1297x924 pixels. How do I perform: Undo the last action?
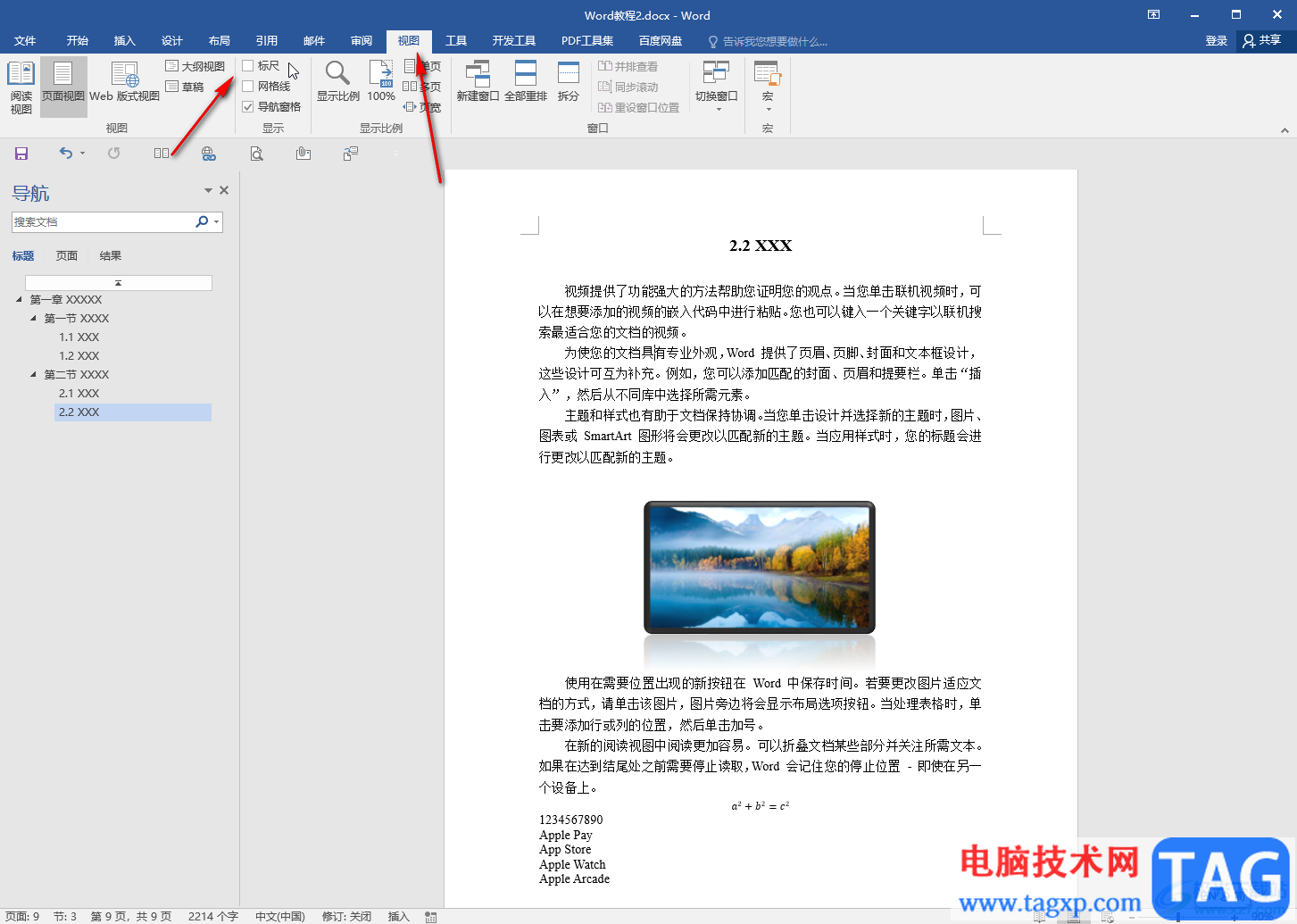(65, 154)
